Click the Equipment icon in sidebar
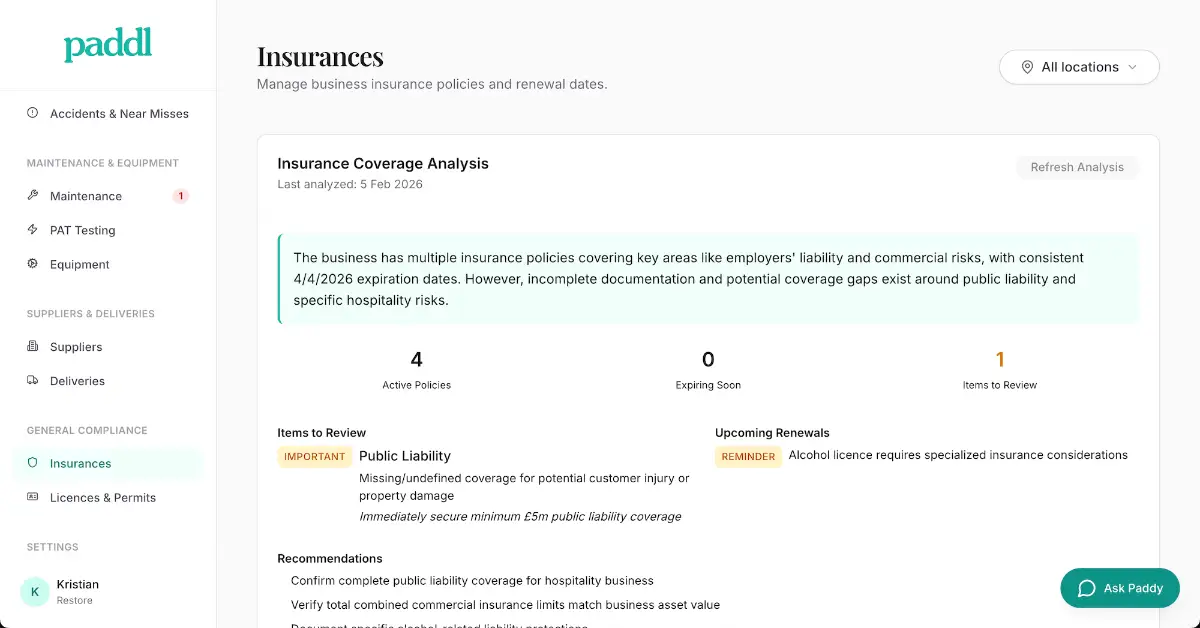The height and width of the screenshot is (628, 1200). pyautogui.click(x=33, y=264)
